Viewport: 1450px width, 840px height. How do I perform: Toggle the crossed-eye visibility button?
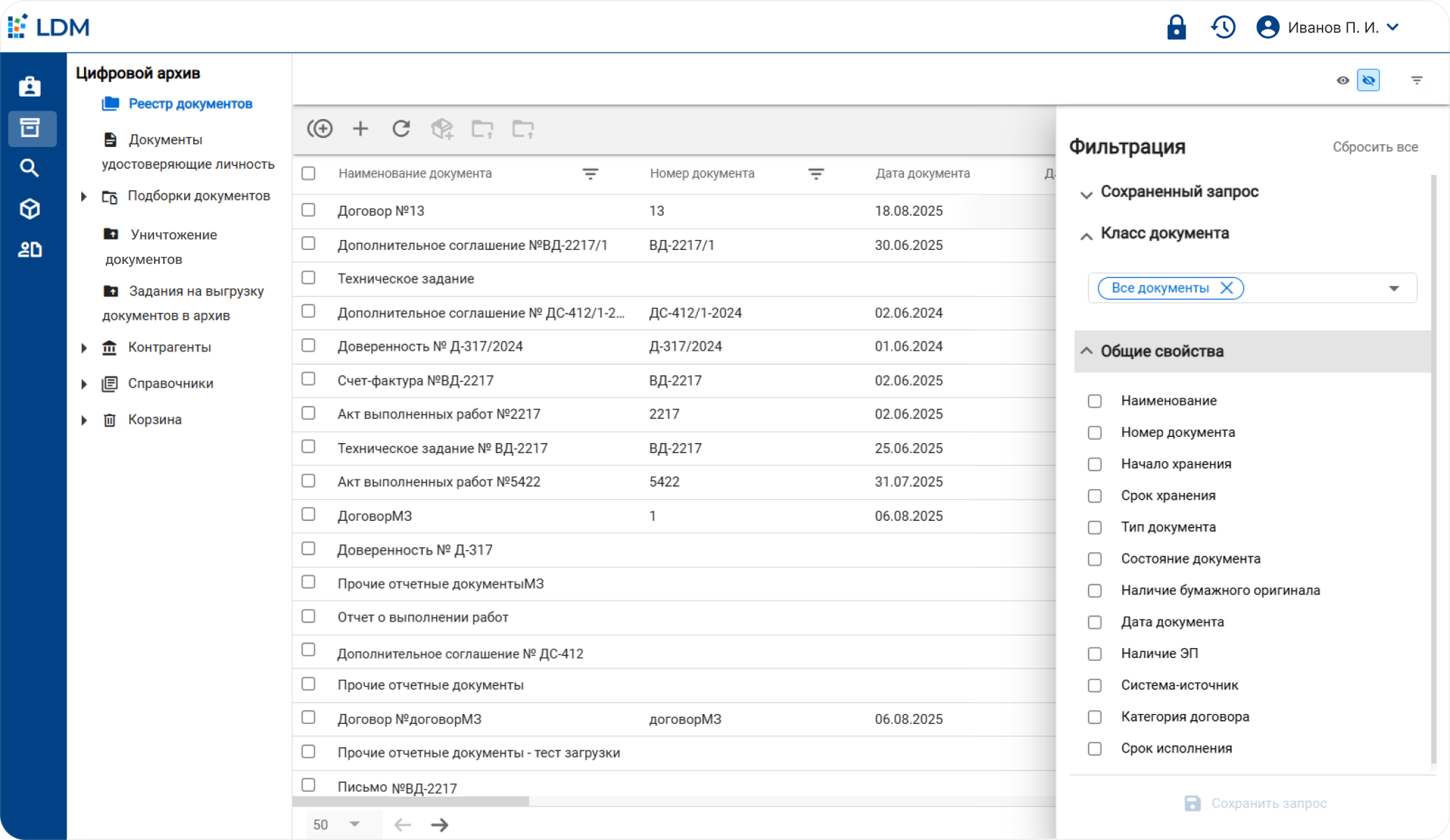click(x=1368, y=80)
